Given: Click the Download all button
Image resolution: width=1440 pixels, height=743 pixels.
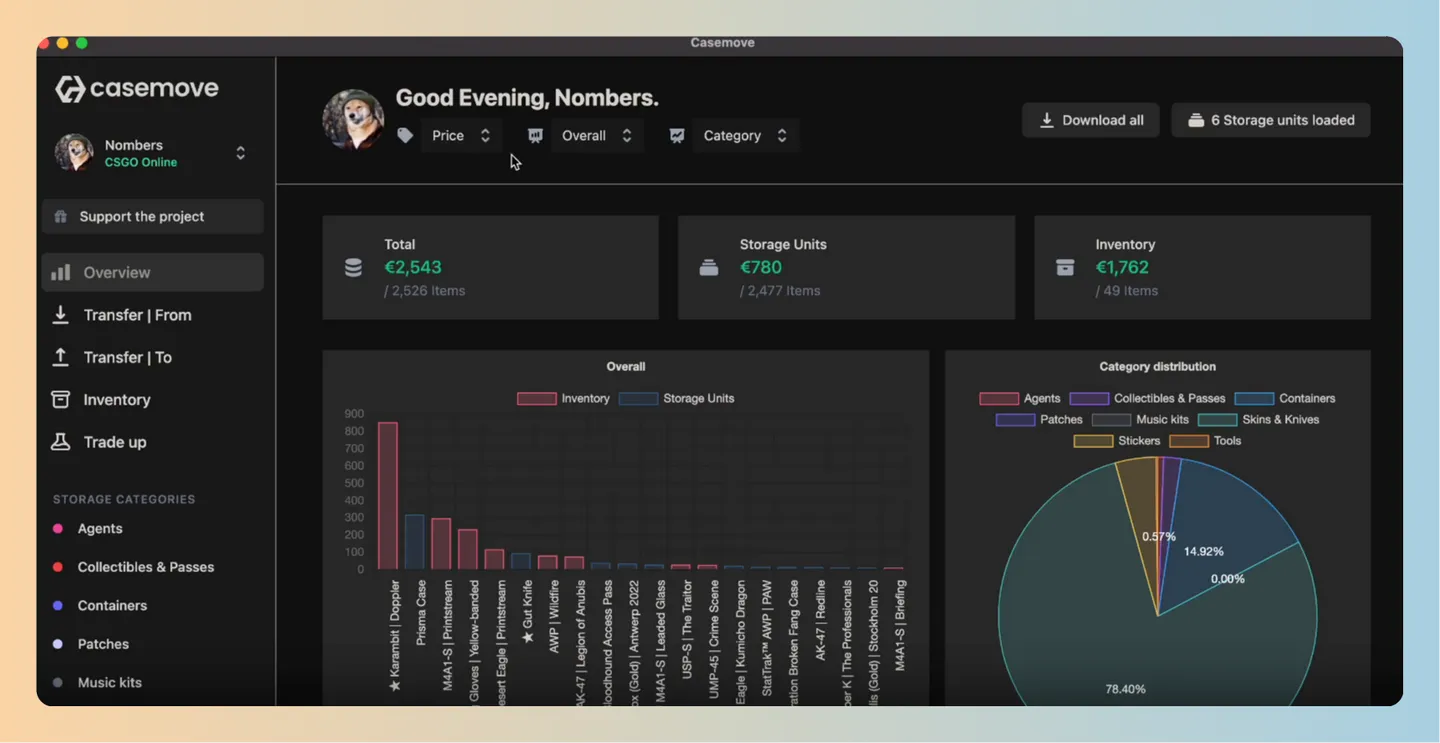Looking at the screenshot, I should 1090,120.
